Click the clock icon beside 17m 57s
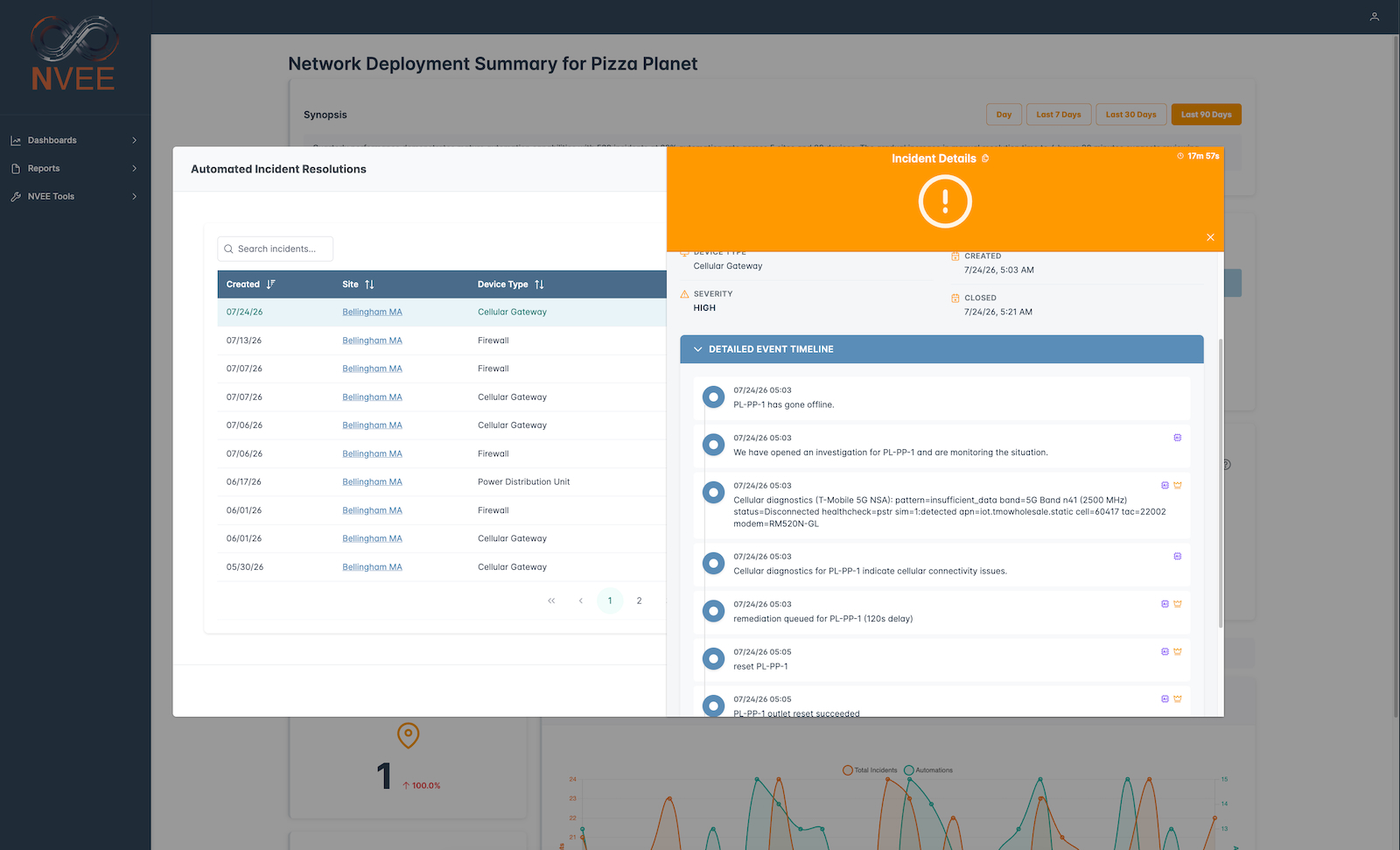 [x=1180, y=156]
